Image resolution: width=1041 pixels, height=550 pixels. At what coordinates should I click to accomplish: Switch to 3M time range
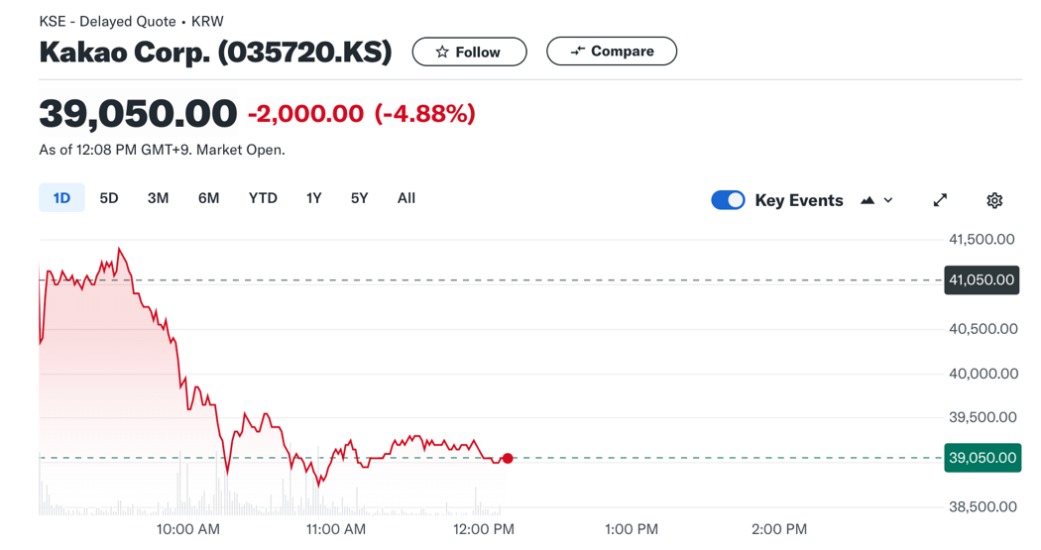[x=158, y=198]
